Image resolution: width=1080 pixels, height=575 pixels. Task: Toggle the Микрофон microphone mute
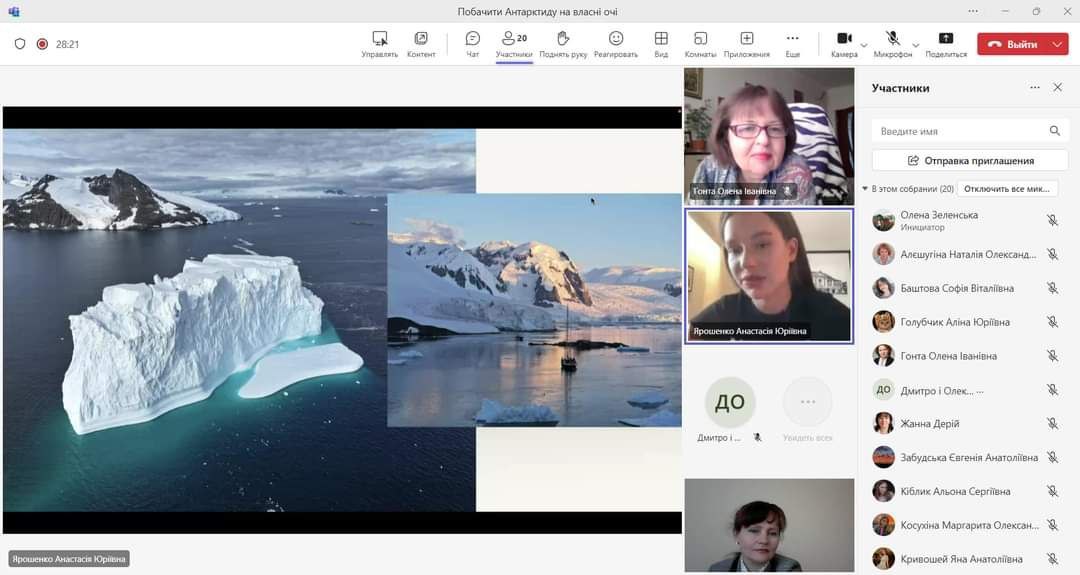coord(892,39)
